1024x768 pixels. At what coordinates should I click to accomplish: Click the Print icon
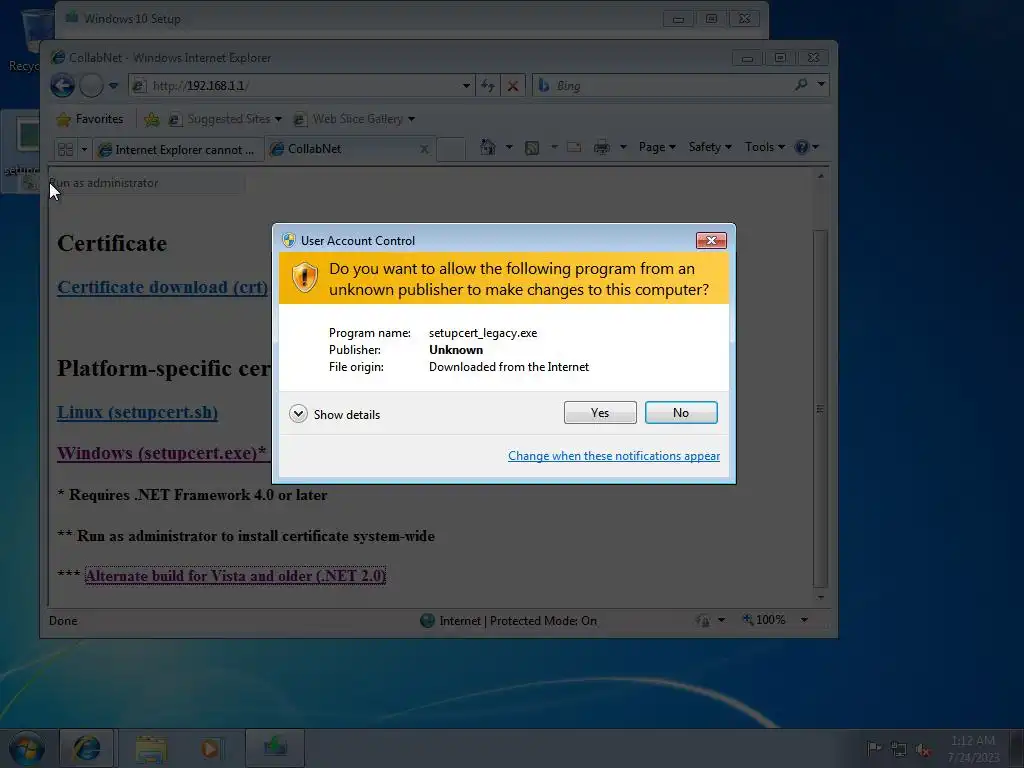(601, 148)
